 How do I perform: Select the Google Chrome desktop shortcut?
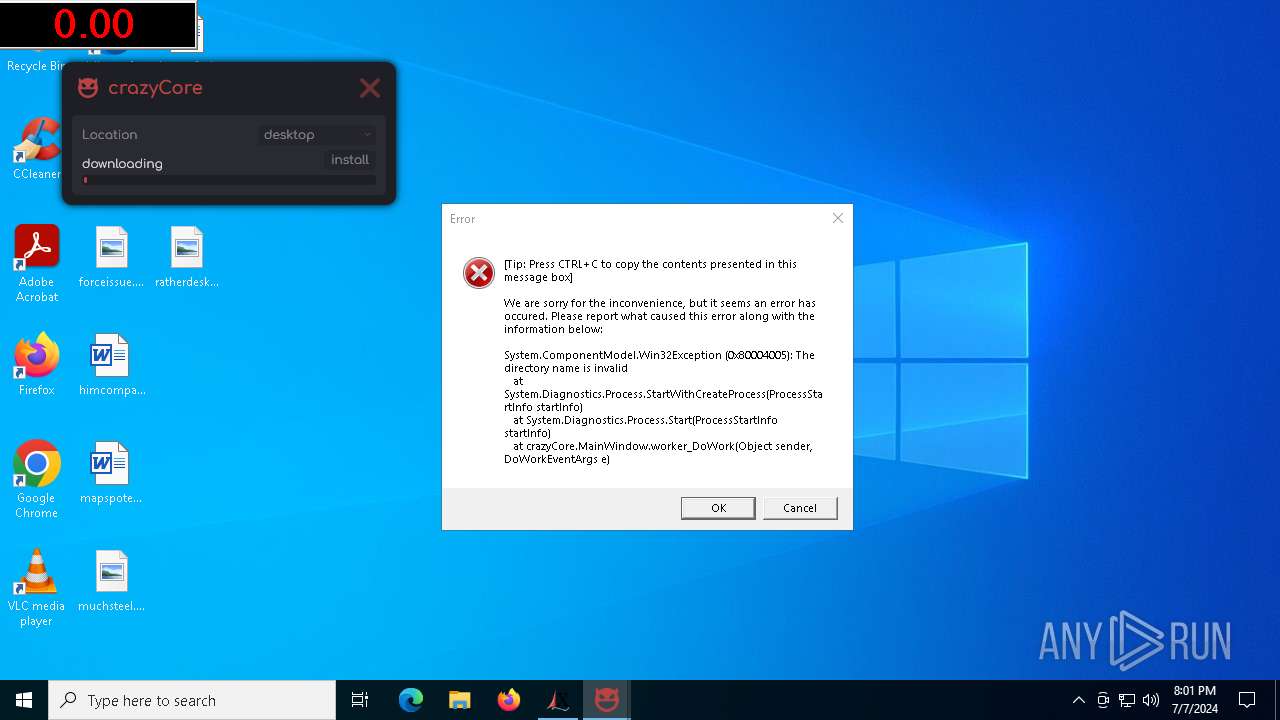(x=36, y=480)
